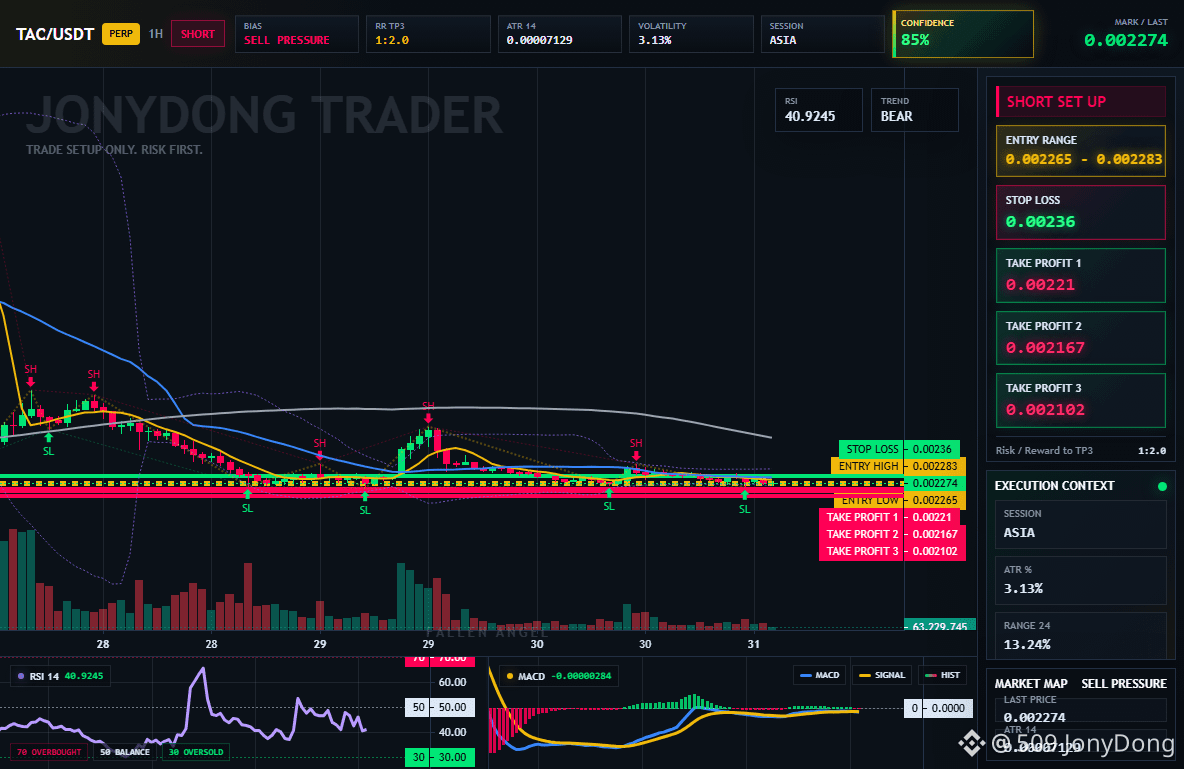Click the ATR % 3.13% box
This screenshot has width=1184, height=769.
coord(1081,580)
